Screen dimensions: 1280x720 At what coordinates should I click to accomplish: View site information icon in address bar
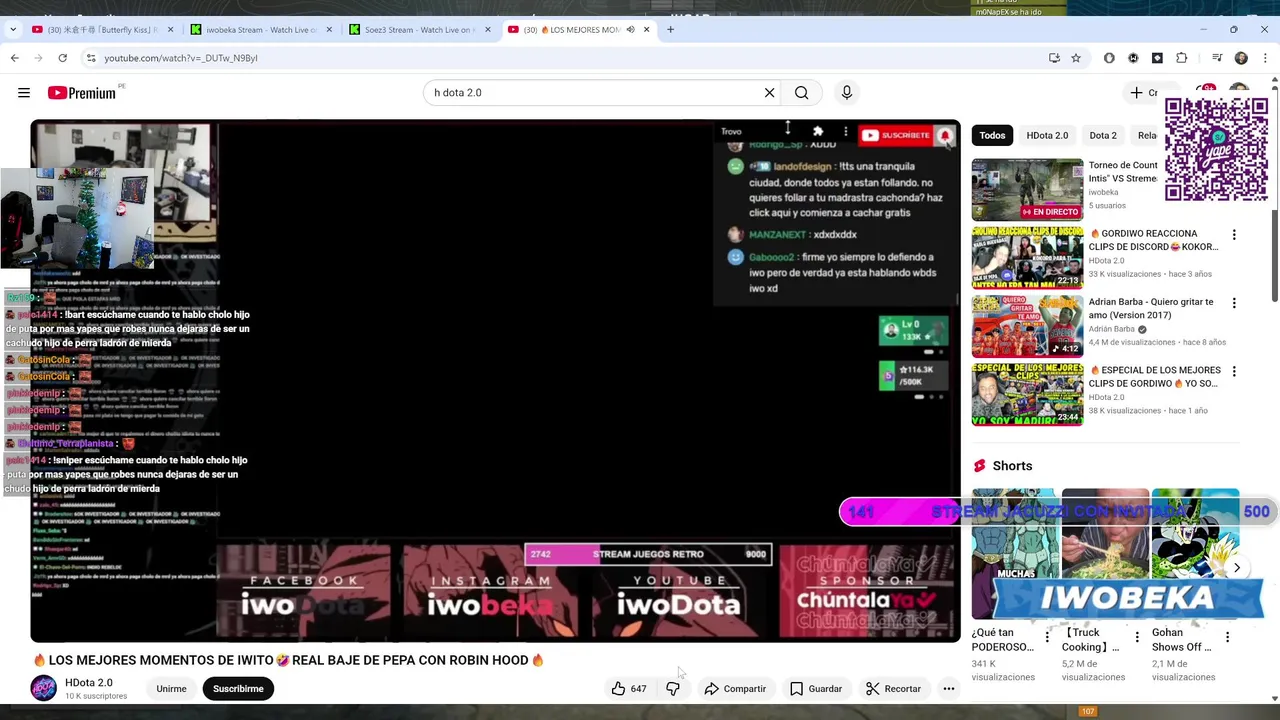click(x=90, y=58)
